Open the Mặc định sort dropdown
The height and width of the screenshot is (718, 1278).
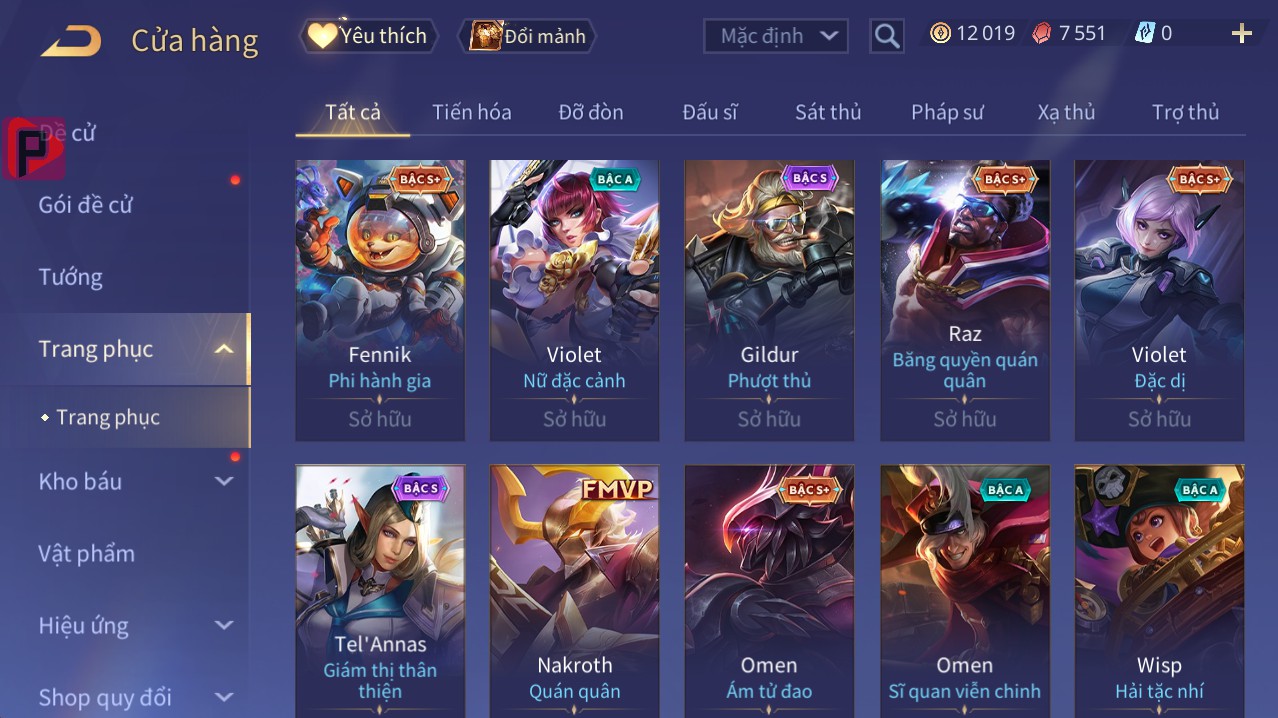click(x=775, y=37)
